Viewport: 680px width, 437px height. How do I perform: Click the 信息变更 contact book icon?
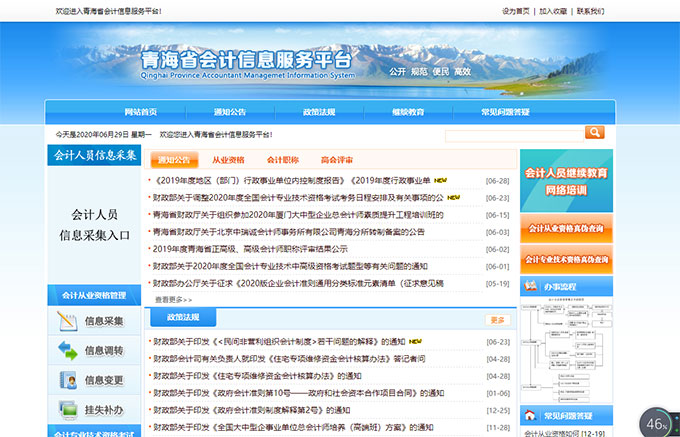point(68,380)
